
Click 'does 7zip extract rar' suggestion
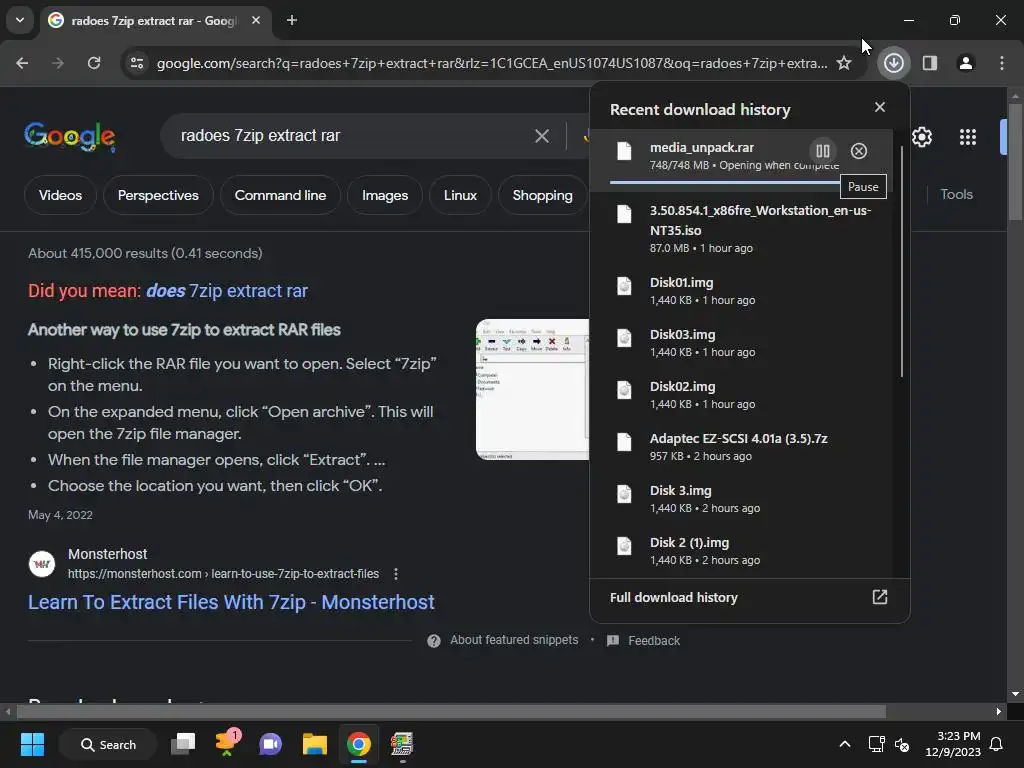[227, 291]
